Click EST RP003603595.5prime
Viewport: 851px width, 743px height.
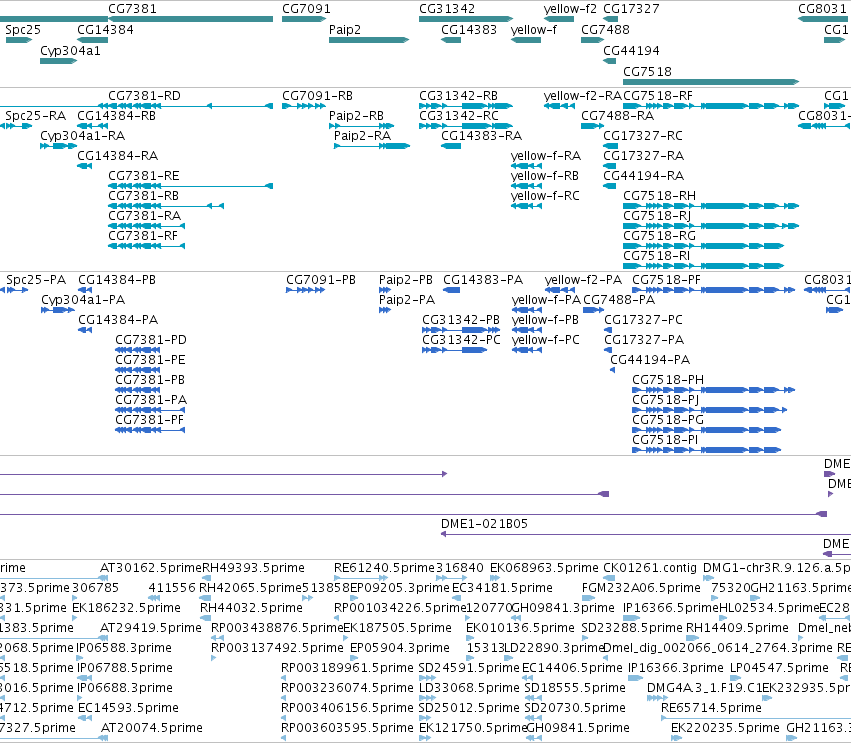point(347,728)
